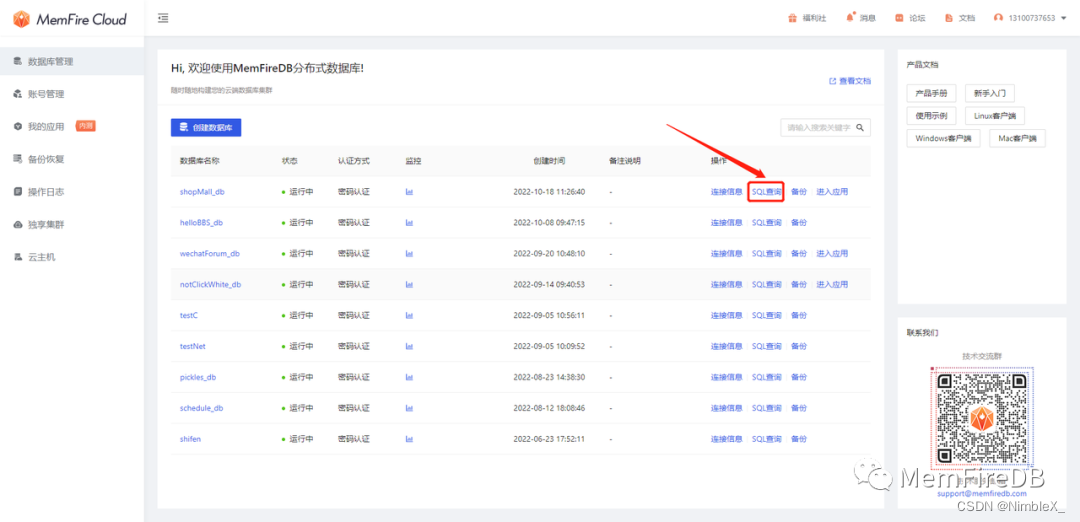Open Windows客户端 button
This screenshot has height=522, width=1080.
tap(943, 138)
